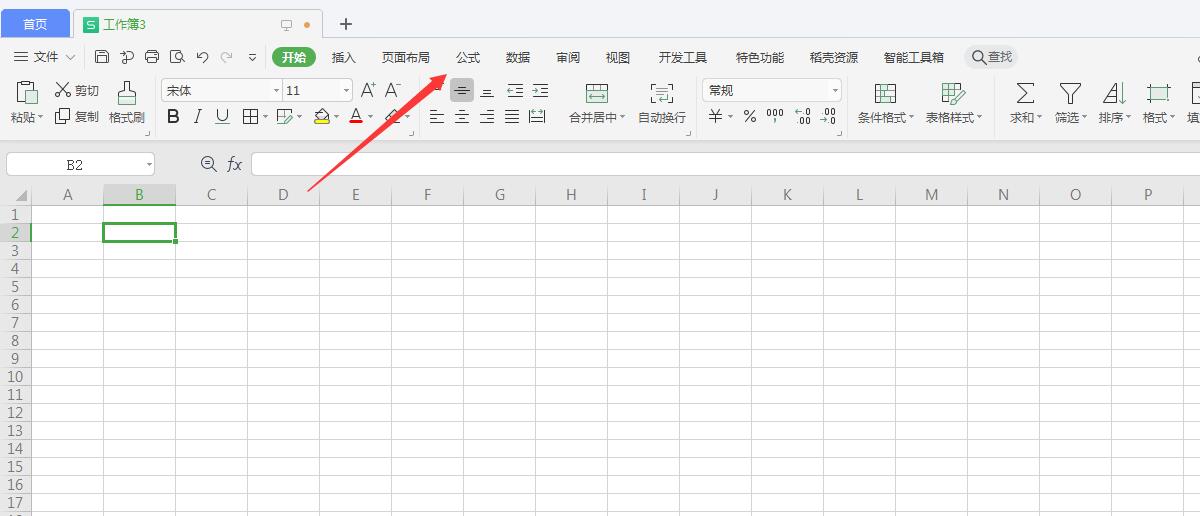Expand quick access toolbar customize arrow

[x=253, y=57]
